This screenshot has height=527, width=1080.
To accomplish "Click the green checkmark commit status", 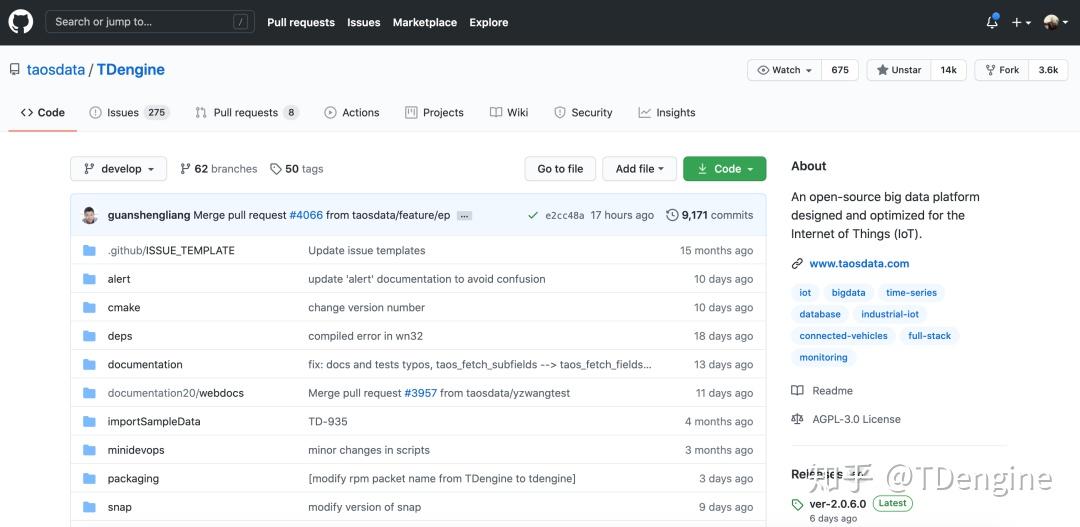I will click(532, 215).
